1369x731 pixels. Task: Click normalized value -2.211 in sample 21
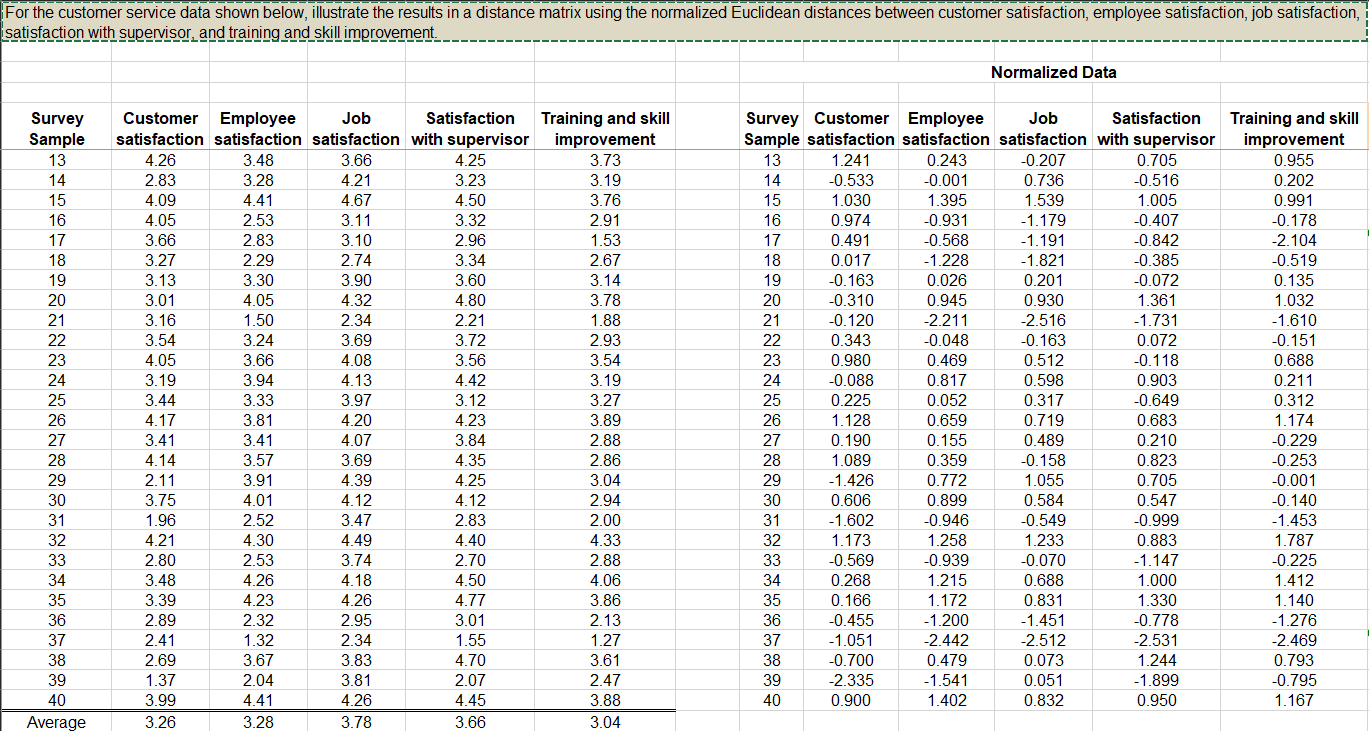tap(946, 320)
